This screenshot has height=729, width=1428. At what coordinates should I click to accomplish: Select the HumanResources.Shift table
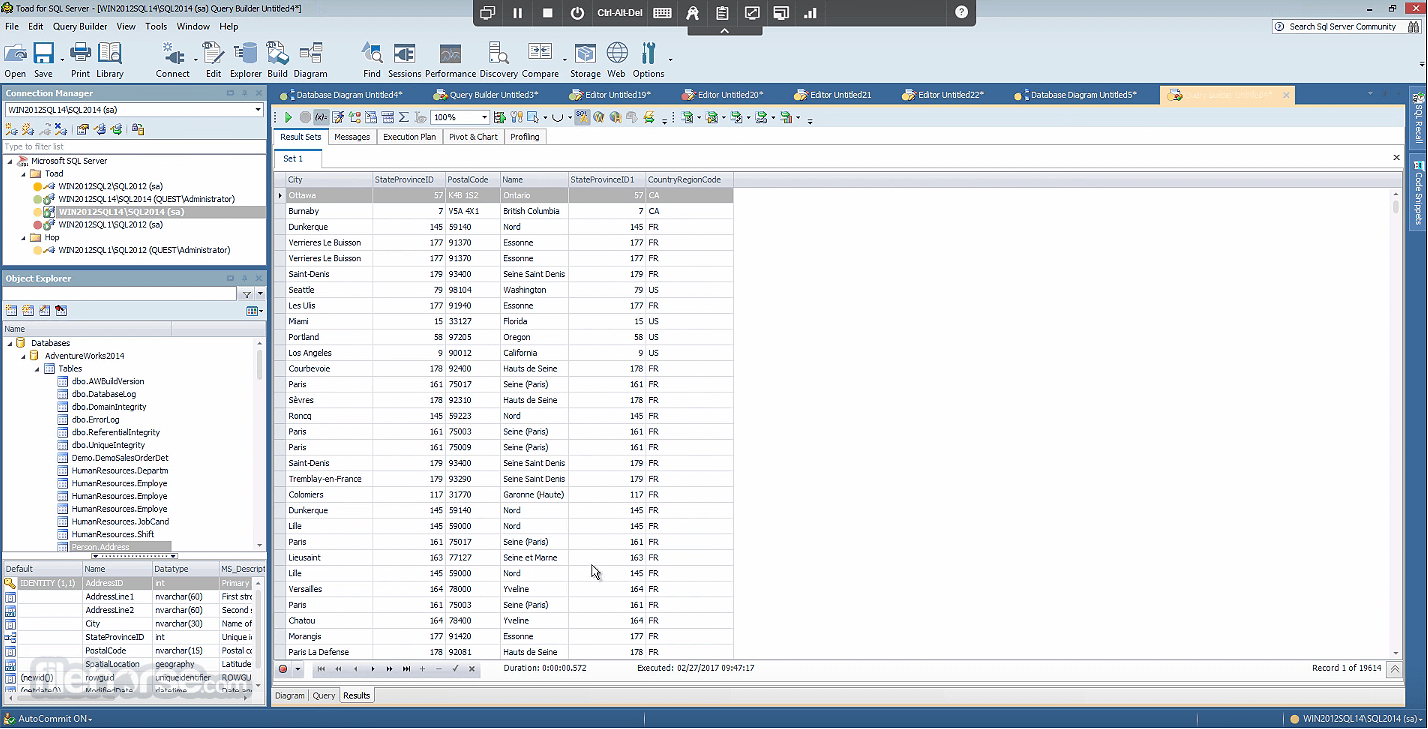click(112, 534)
